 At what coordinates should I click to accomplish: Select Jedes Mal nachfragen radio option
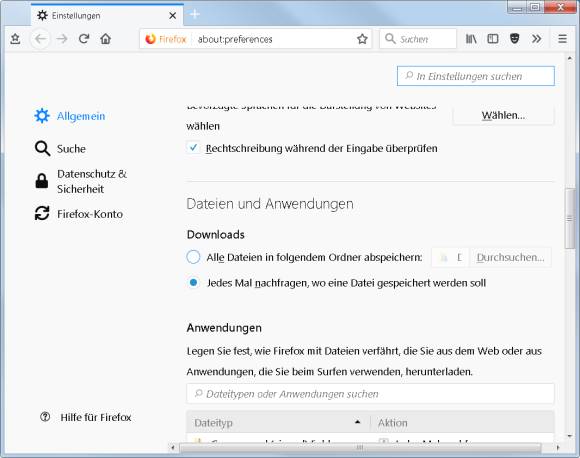pos(193,283)
